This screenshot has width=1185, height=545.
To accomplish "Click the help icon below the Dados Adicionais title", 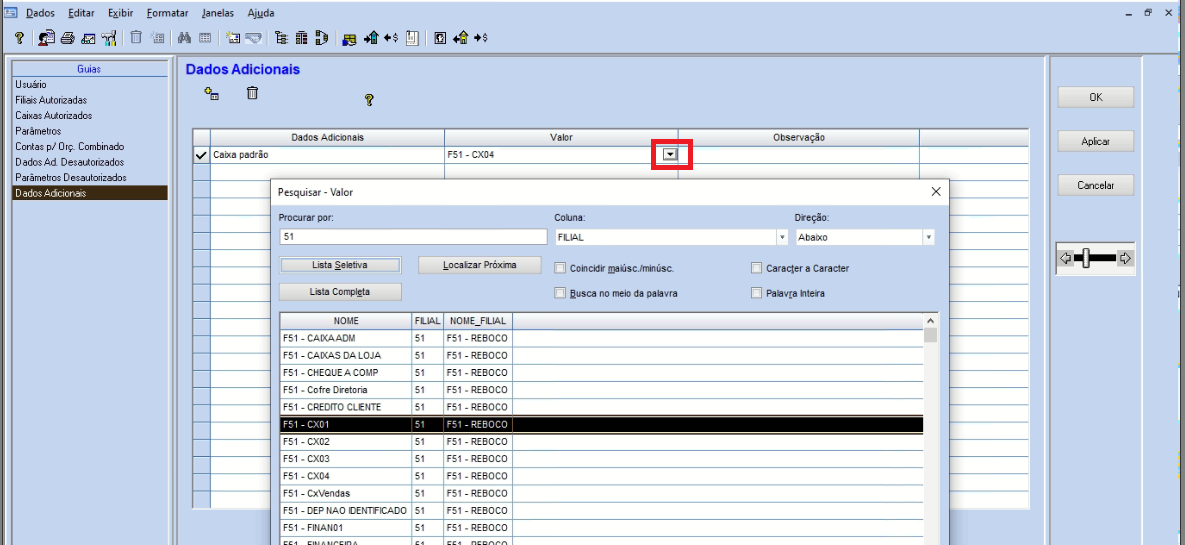I will [x=369, y=100].
